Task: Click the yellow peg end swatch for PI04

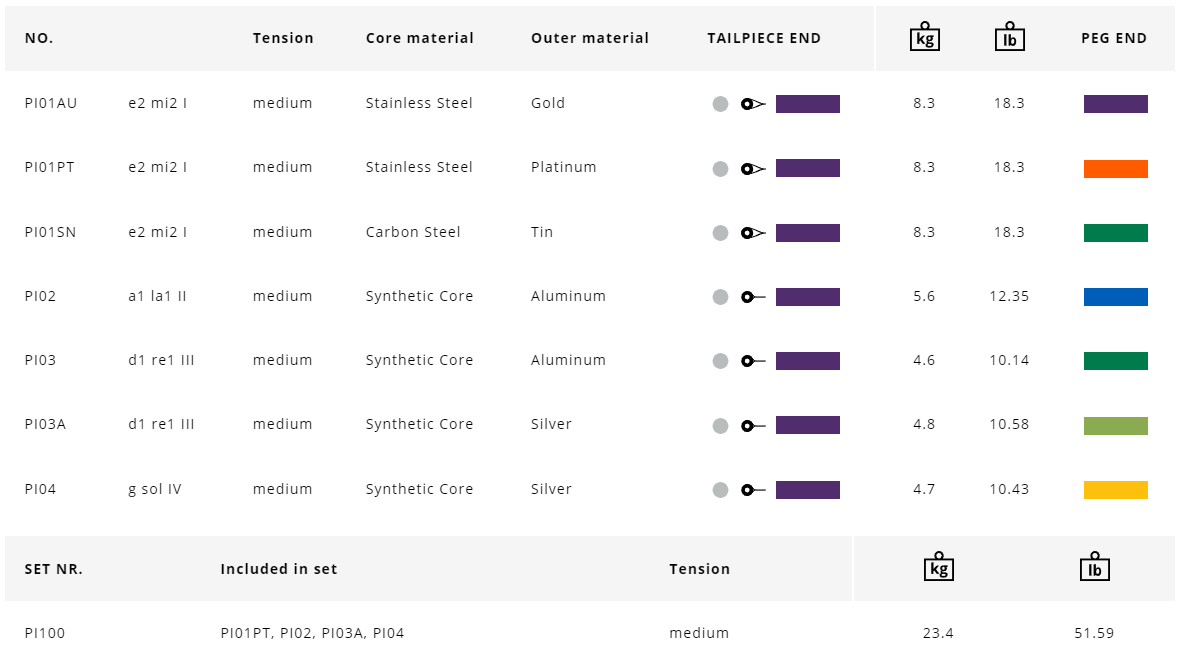Action: click(x=1115, y=490)
